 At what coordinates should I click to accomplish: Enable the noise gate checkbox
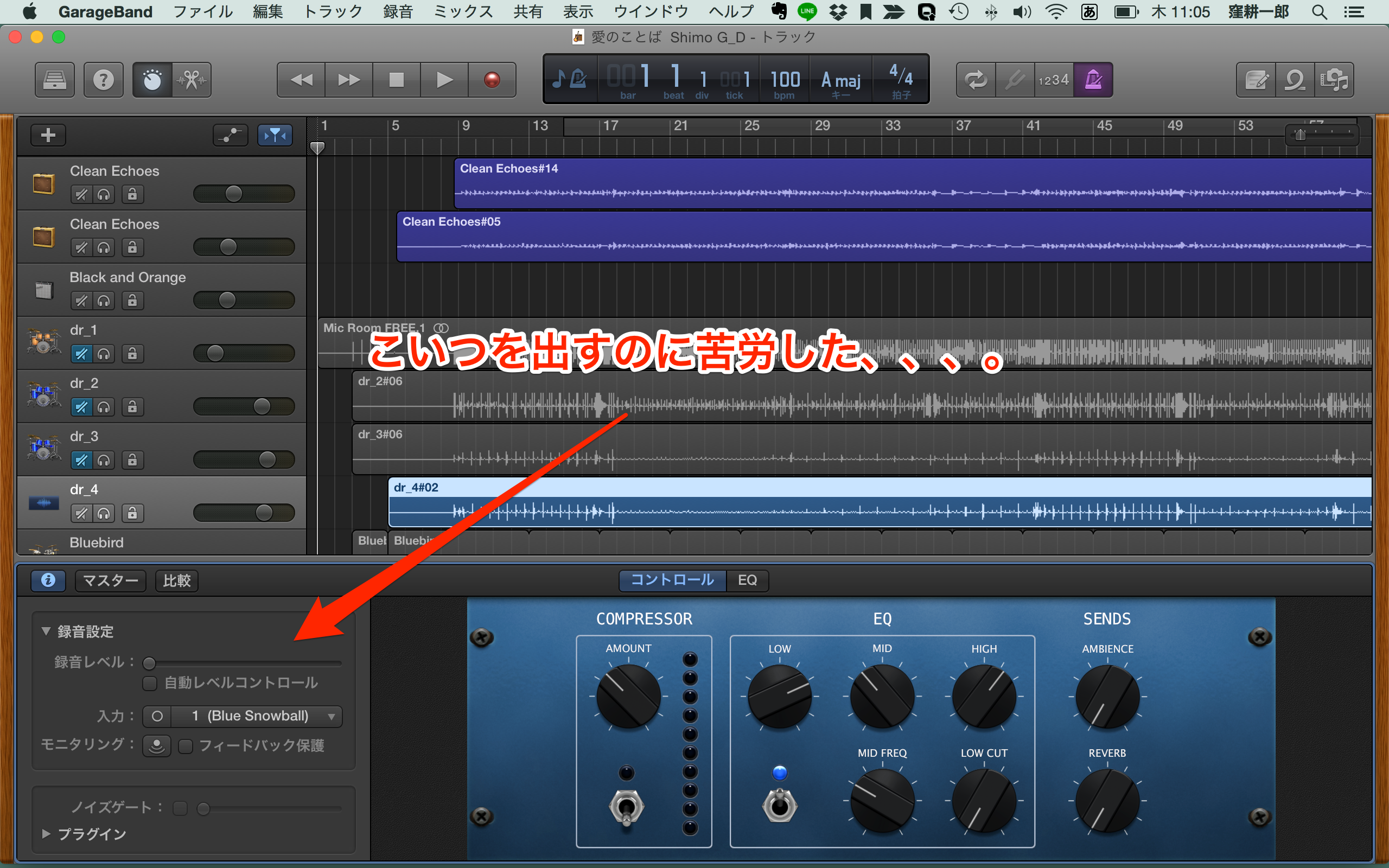(x=180, y=808)
